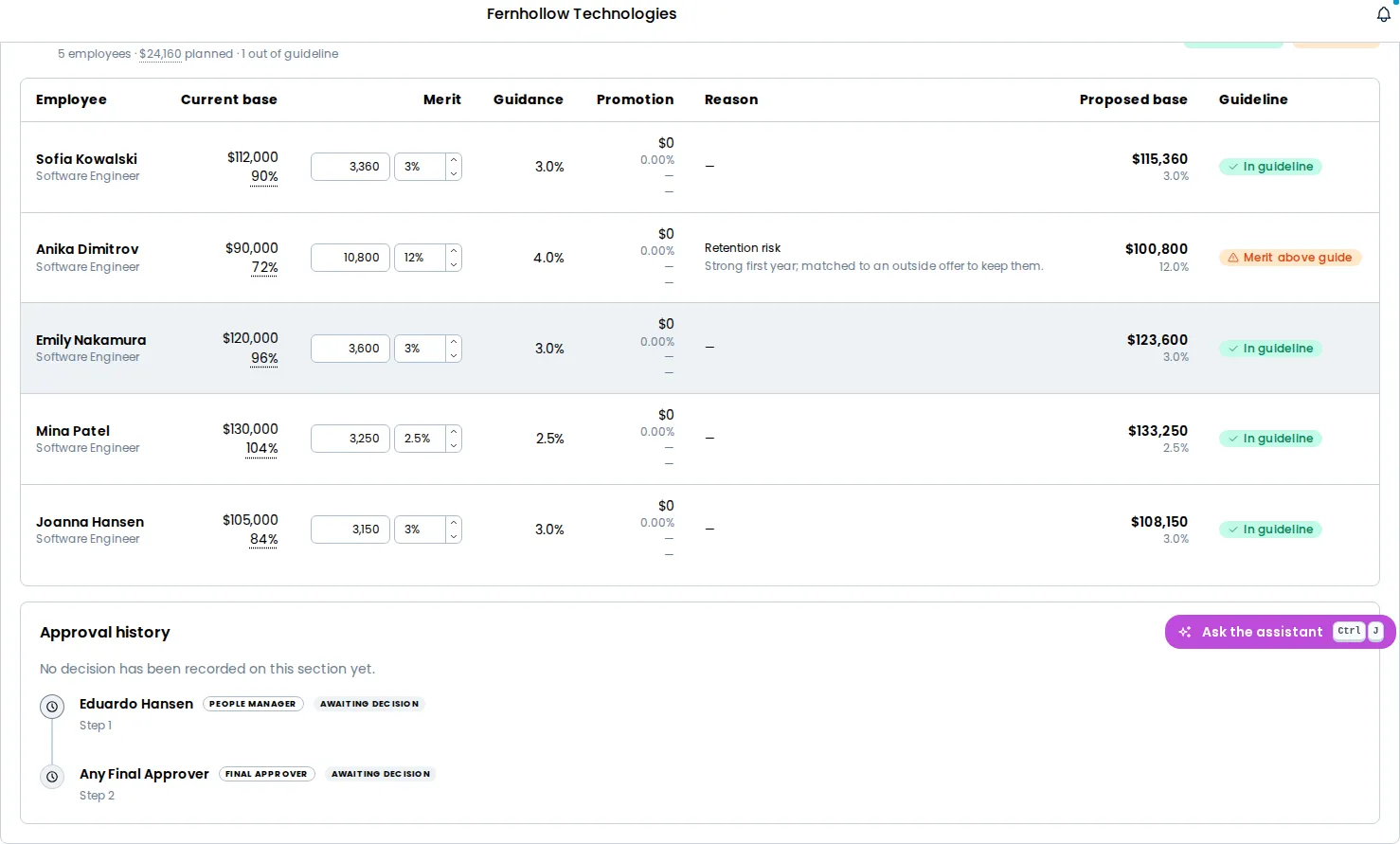Click the PEOPLE MANAGER badge

point(253,704)
